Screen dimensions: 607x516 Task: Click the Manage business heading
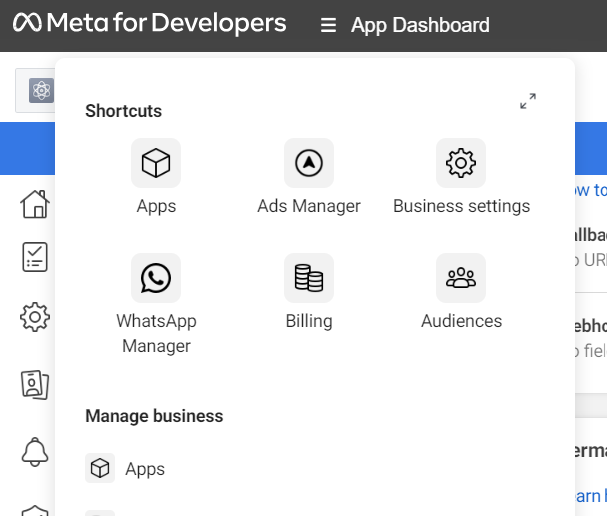154,416
